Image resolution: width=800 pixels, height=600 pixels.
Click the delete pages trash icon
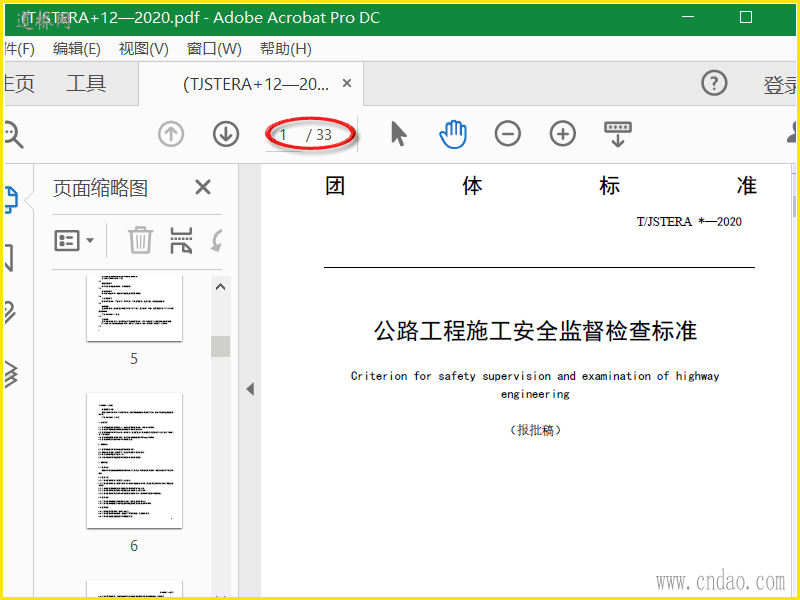coord(140,240)
